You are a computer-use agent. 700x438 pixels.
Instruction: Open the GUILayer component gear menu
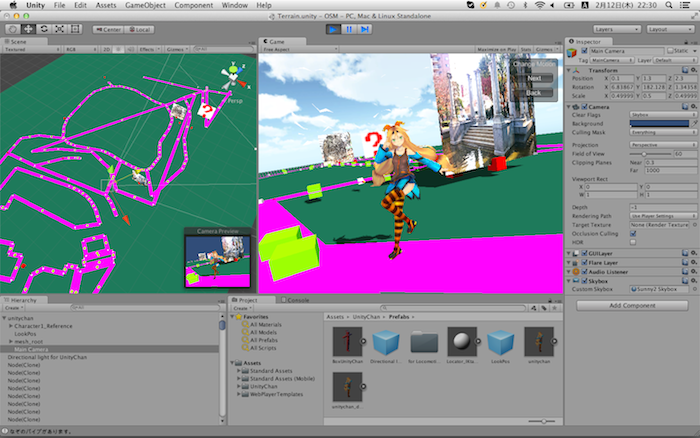tap(693, 253)
